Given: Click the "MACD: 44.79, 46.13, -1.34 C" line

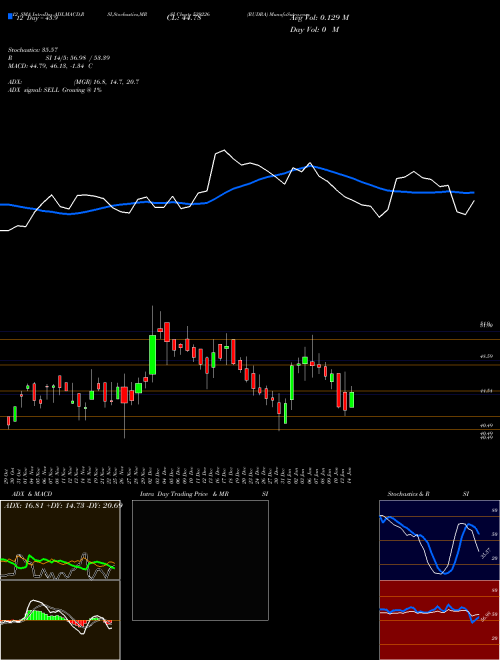Looking at the screenshot, I should [x=51, y=66].
